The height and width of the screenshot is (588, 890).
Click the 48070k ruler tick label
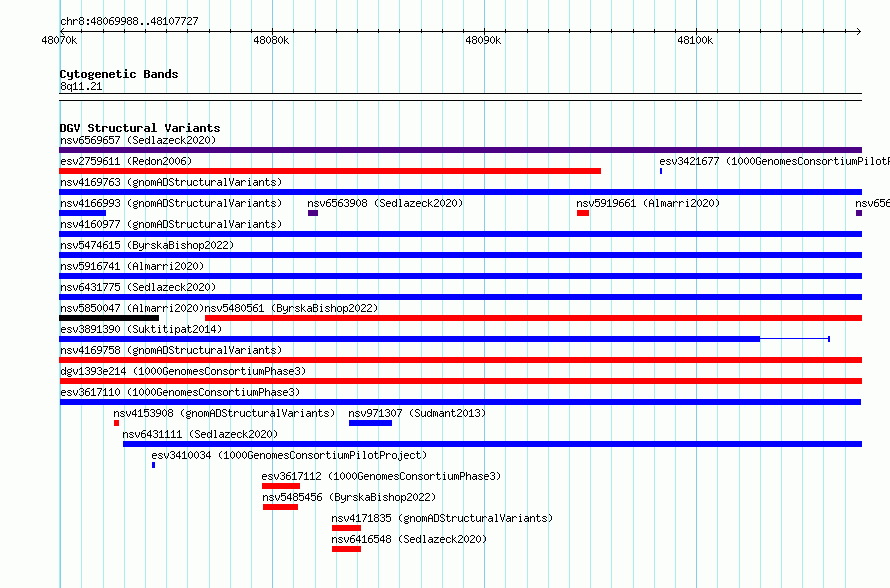(x=59, y=40)
